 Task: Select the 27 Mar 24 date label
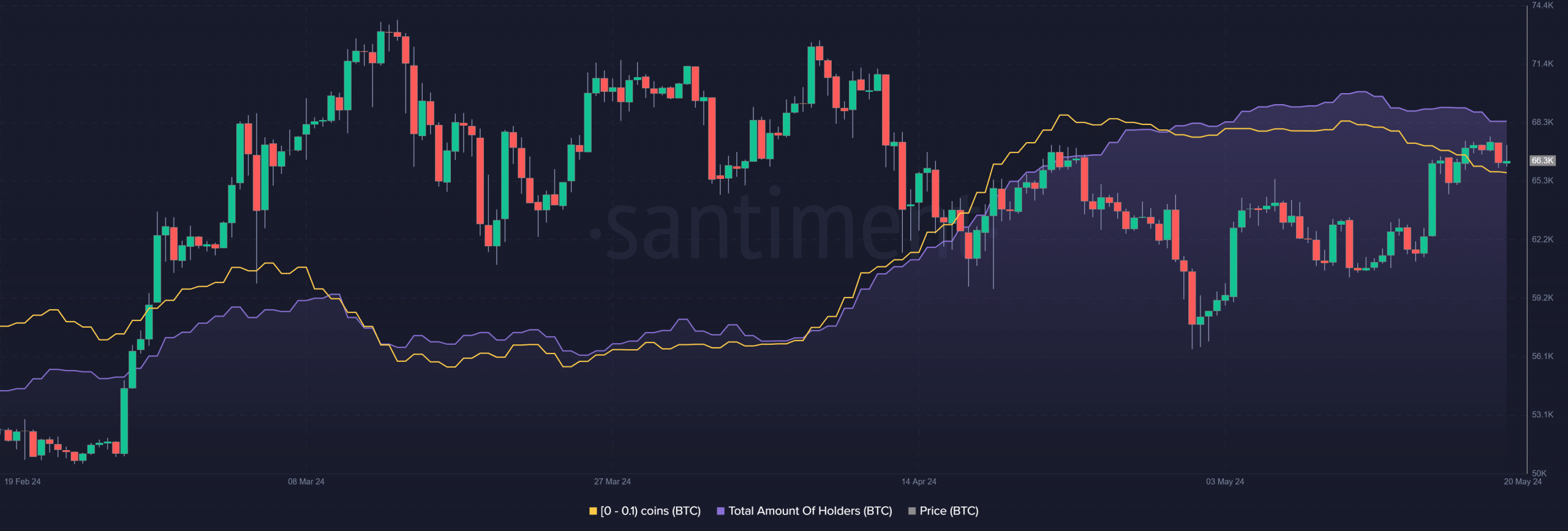tap(612, 481)
